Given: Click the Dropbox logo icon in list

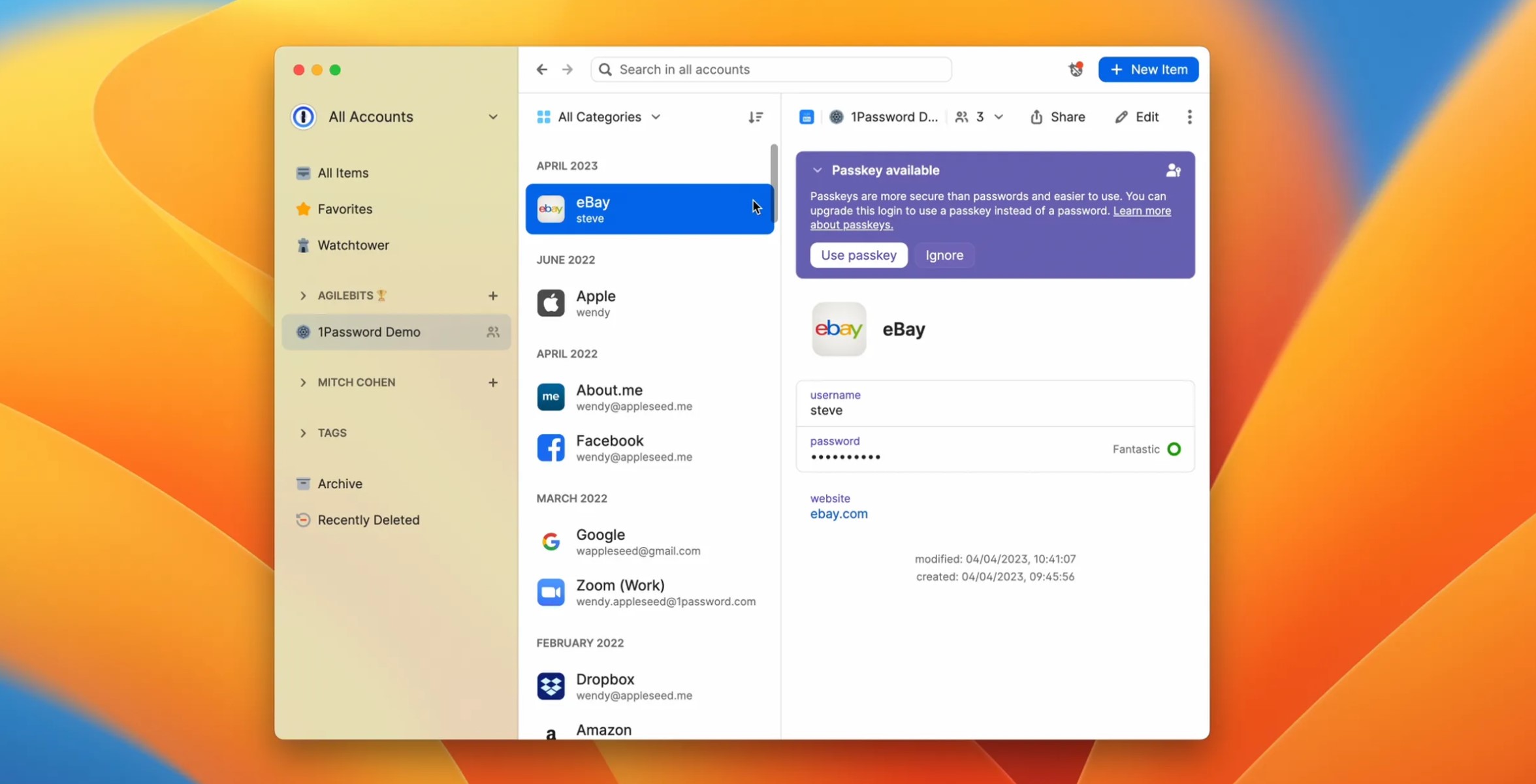Looking at the screenshot, I should click(551, 686).
